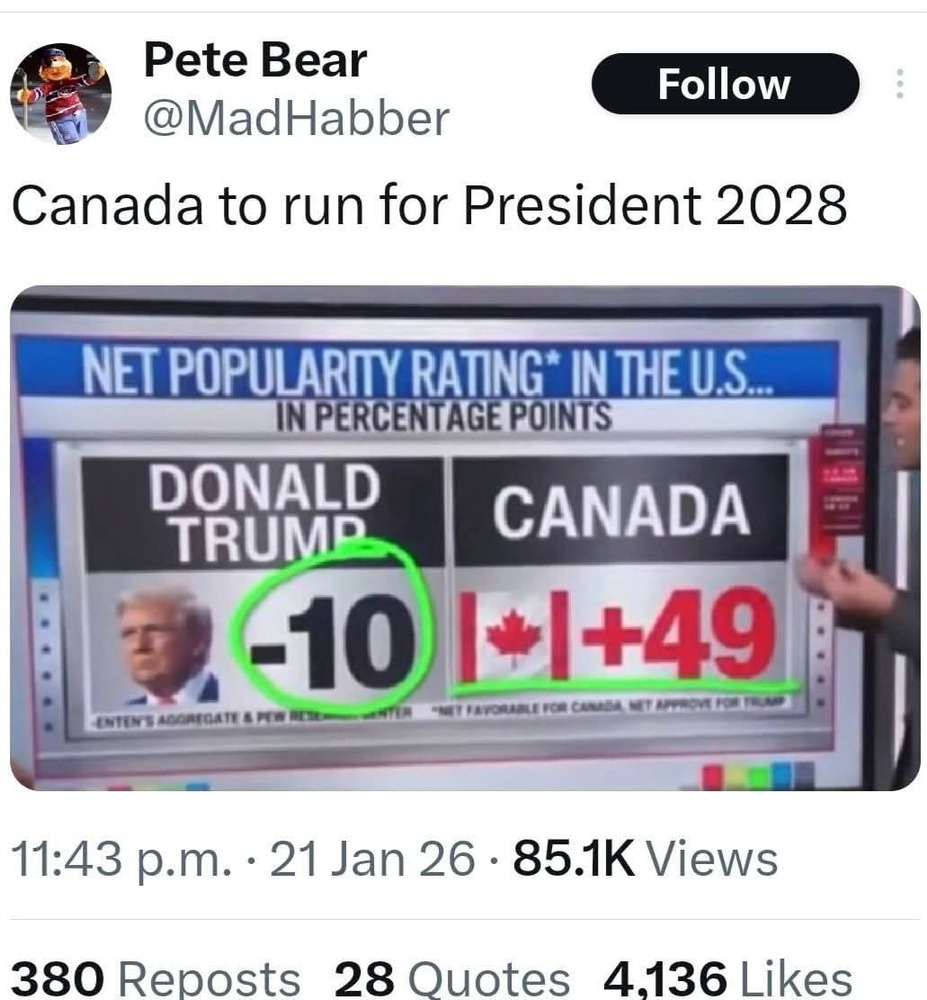This screenshot has height=1000, width=927.
Task: Show the 4,136 Likes list
Action: 727,979
